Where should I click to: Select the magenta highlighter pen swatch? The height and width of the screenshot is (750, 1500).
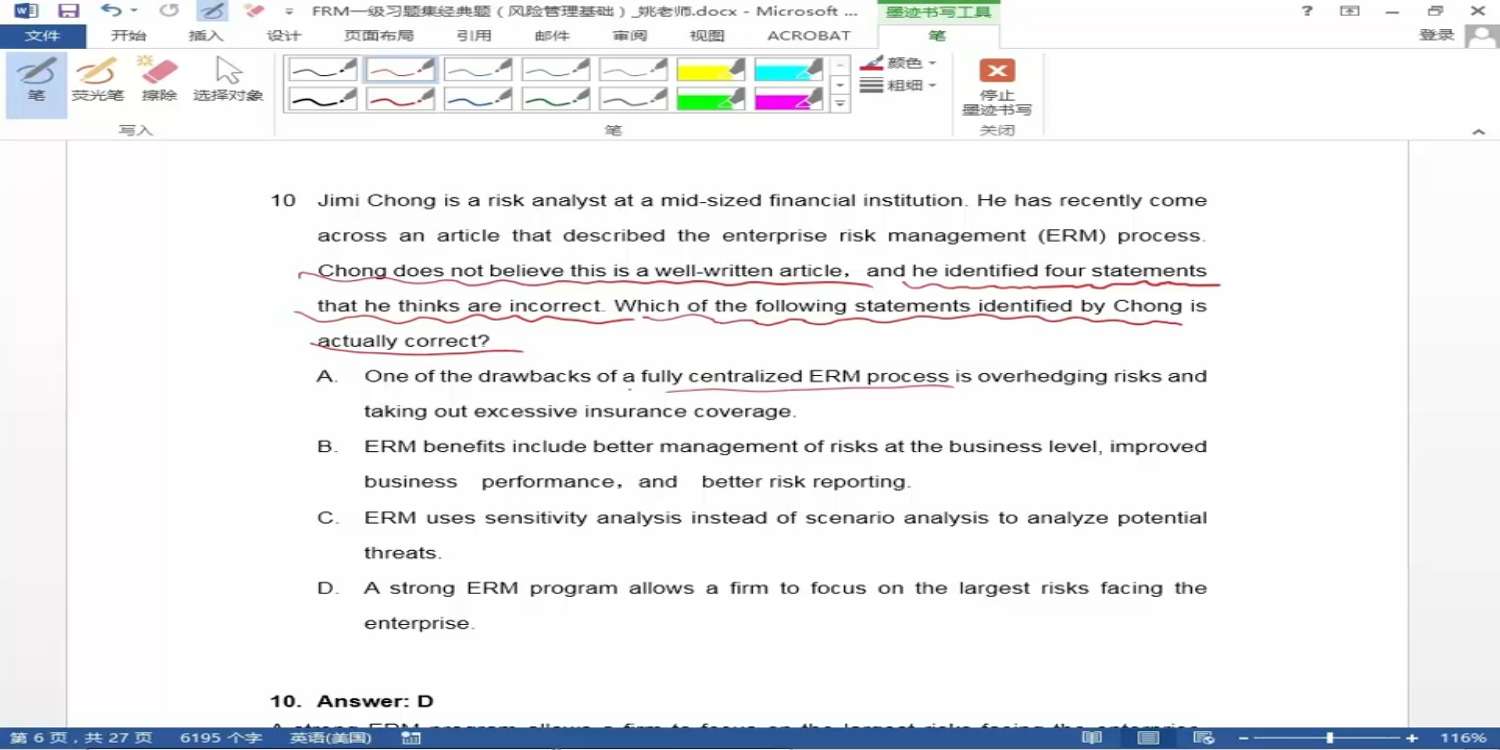coord(789,98)
